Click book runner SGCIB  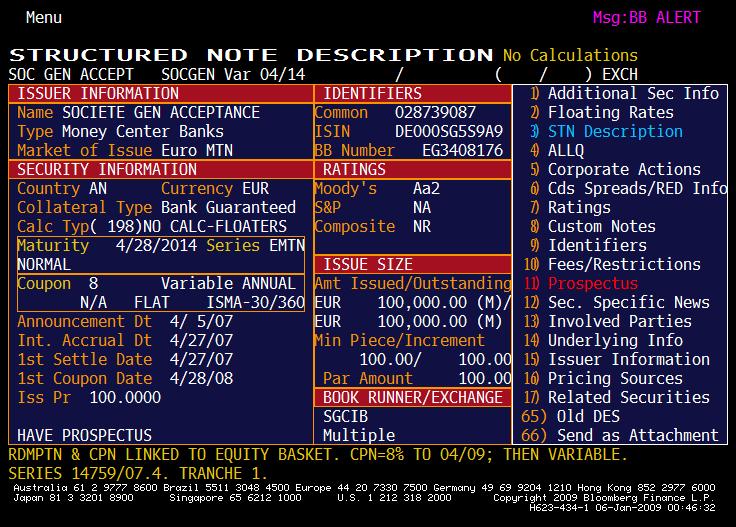[345, 416]
